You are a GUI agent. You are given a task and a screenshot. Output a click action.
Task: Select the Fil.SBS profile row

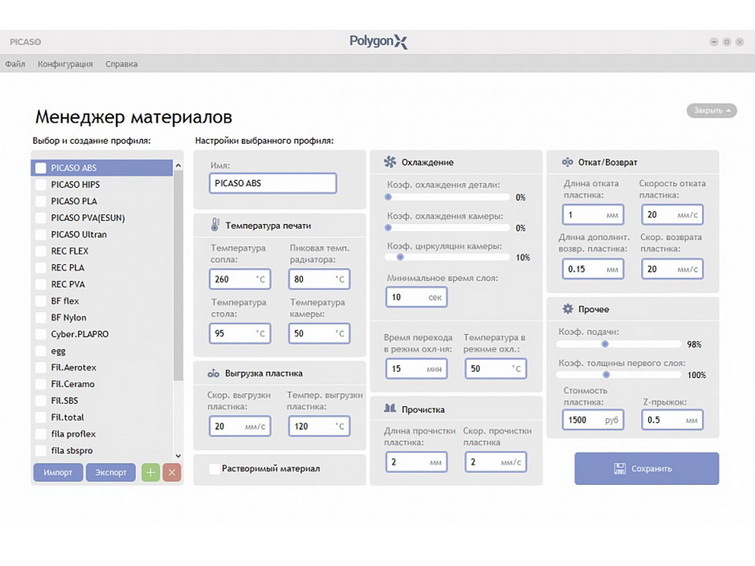(102, 400)
